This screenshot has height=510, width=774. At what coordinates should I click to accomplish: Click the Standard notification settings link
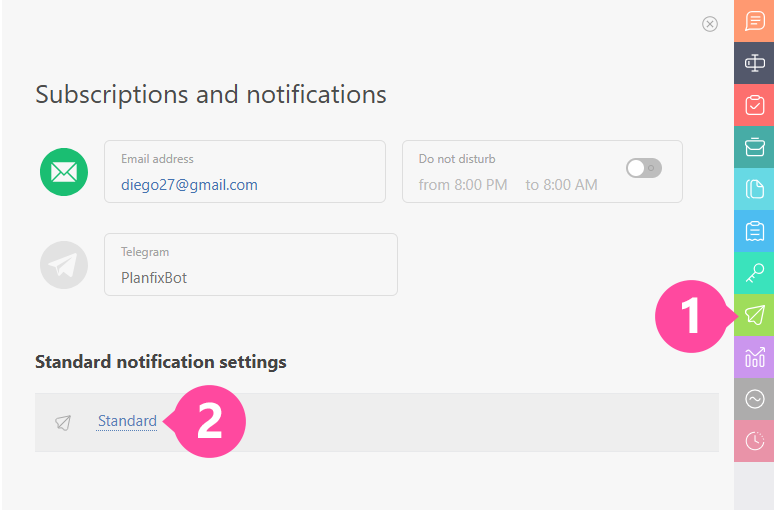(127, 421)
